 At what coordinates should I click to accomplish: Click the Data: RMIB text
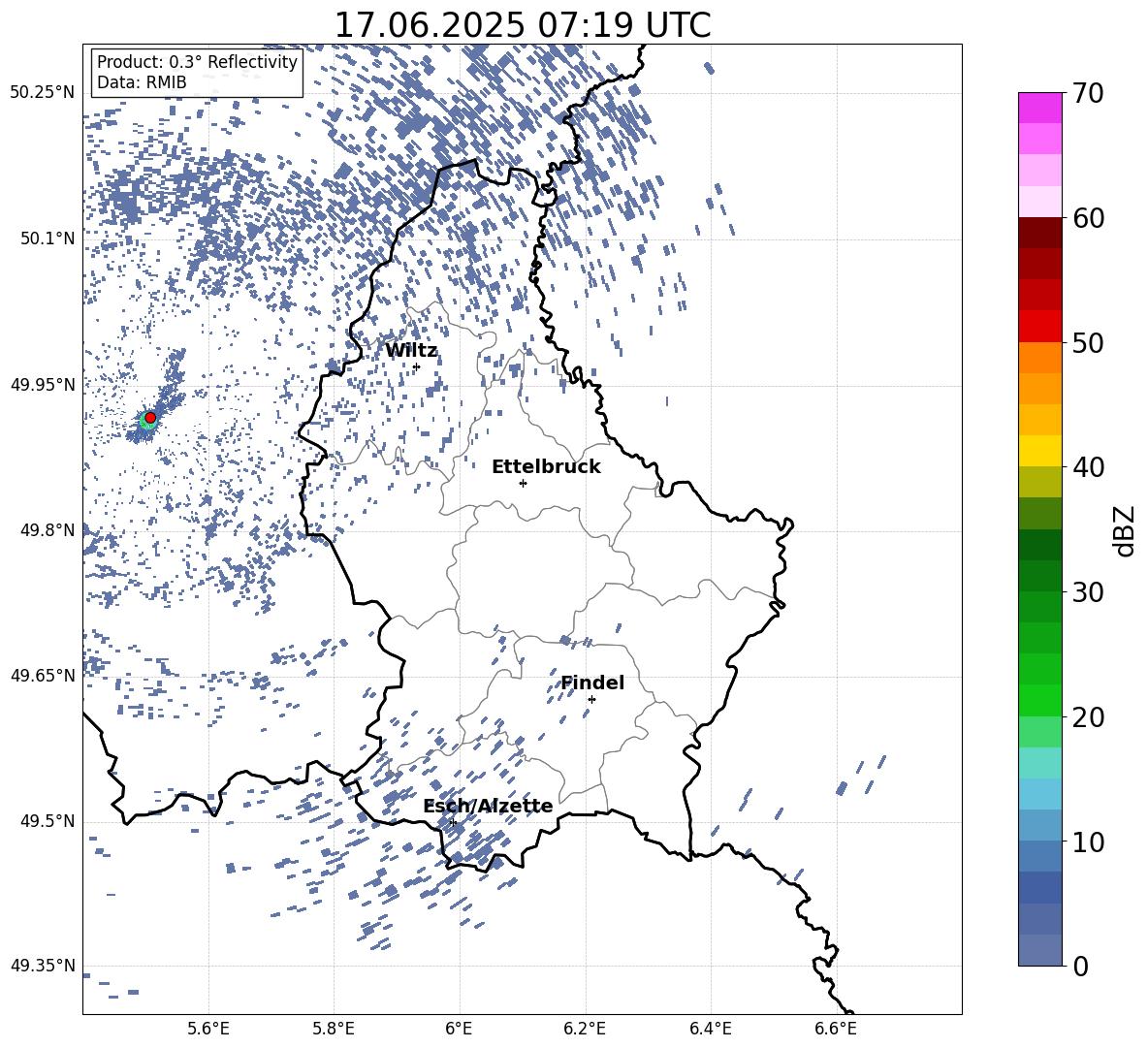(x=142, y=82)
